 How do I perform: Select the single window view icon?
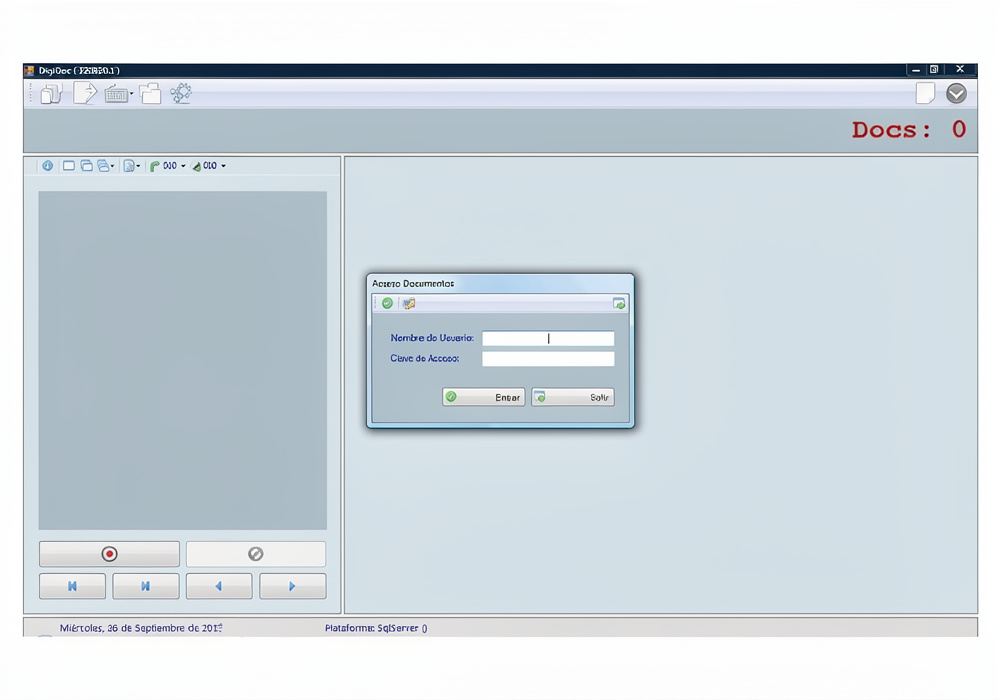[x=68, y=166]
